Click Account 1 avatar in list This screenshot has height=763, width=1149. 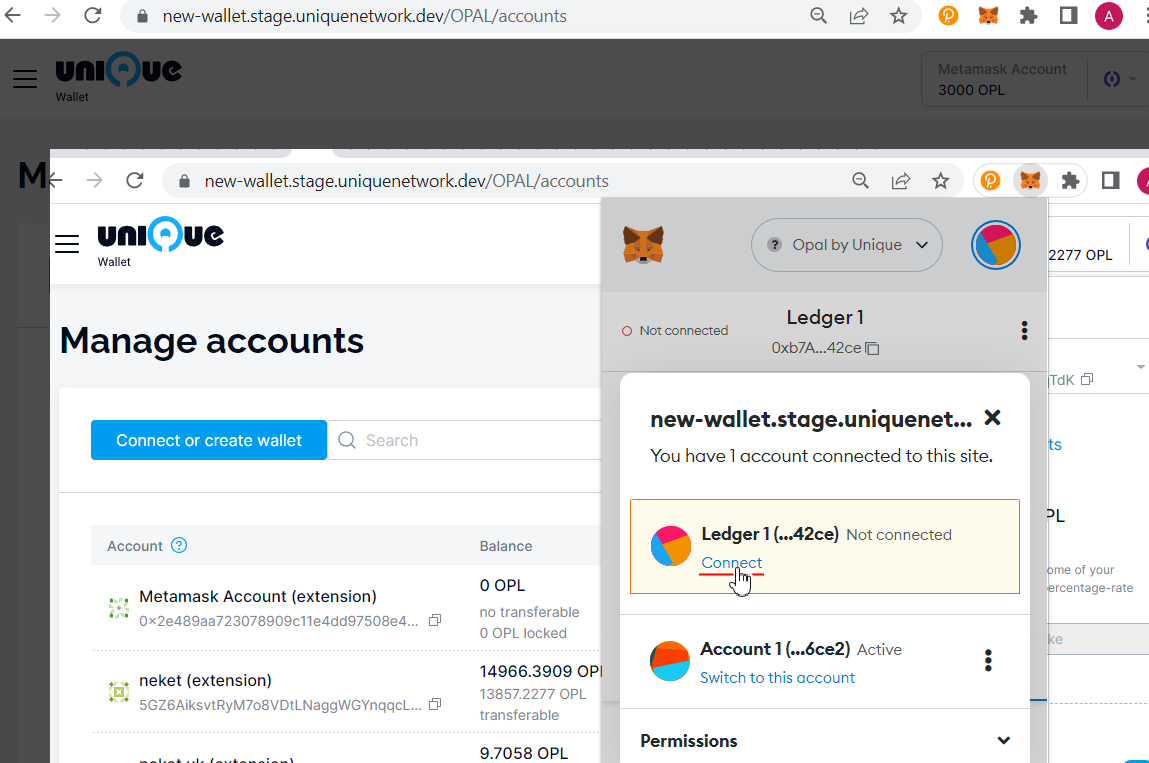point(670,660)
